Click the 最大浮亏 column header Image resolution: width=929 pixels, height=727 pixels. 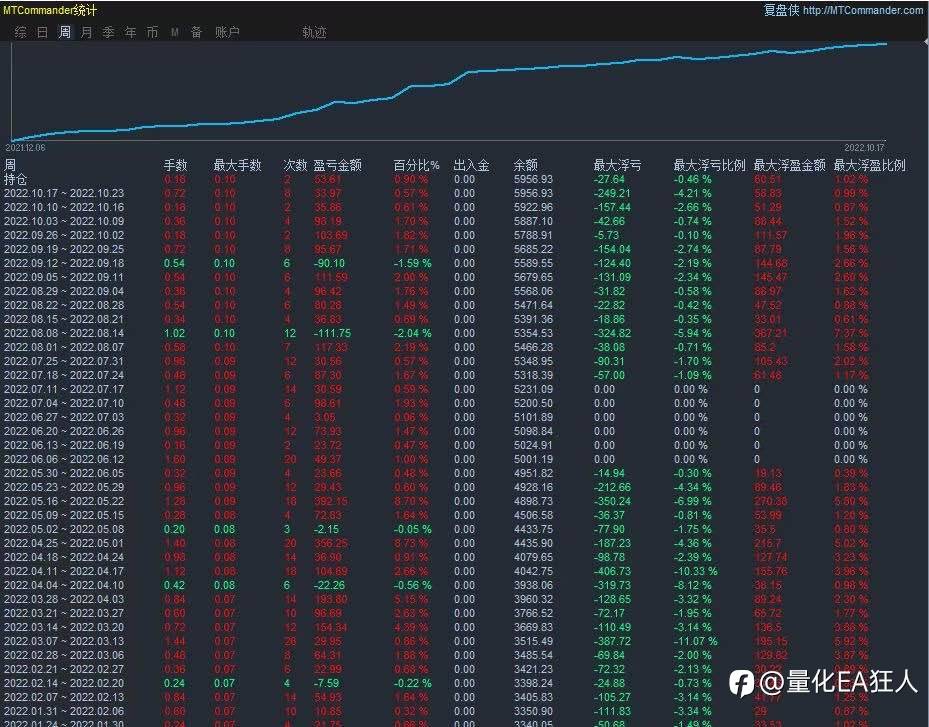pyautogui.click(x=617, y=165)
